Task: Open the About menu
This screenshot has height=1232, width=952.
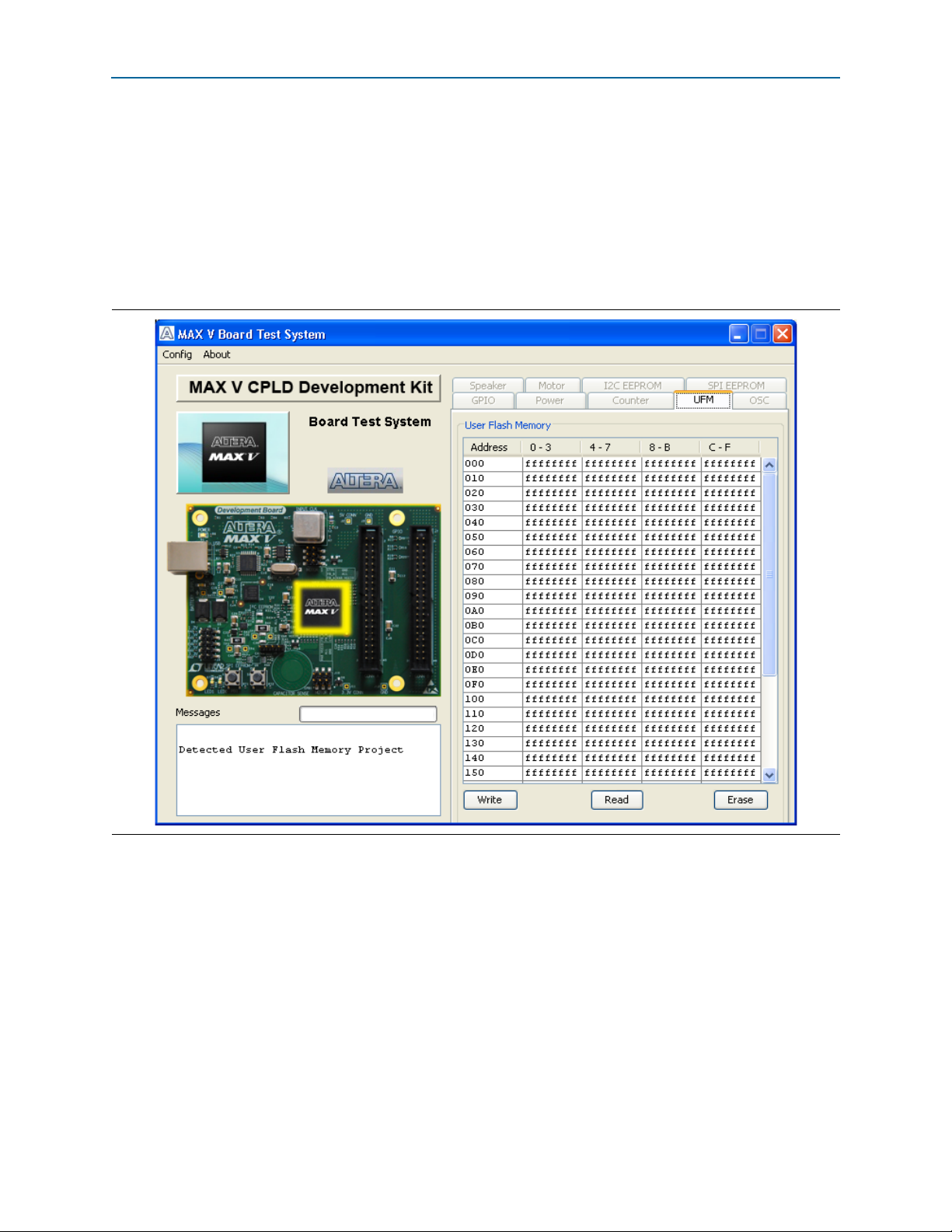Action: (217, 354)
